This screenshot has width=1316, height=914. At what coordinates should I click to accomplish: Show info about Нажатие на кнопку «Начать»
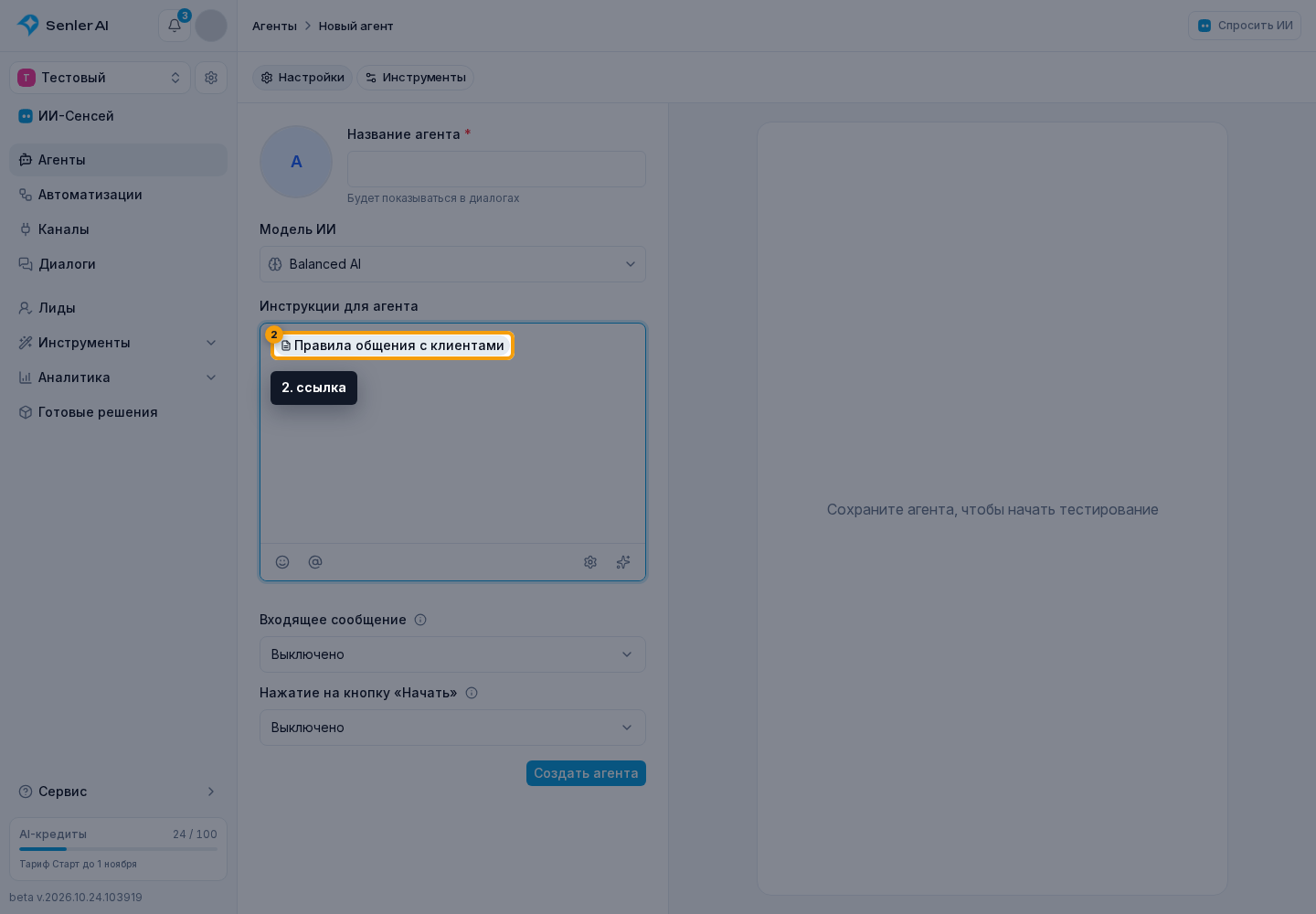tap(472, 693)
